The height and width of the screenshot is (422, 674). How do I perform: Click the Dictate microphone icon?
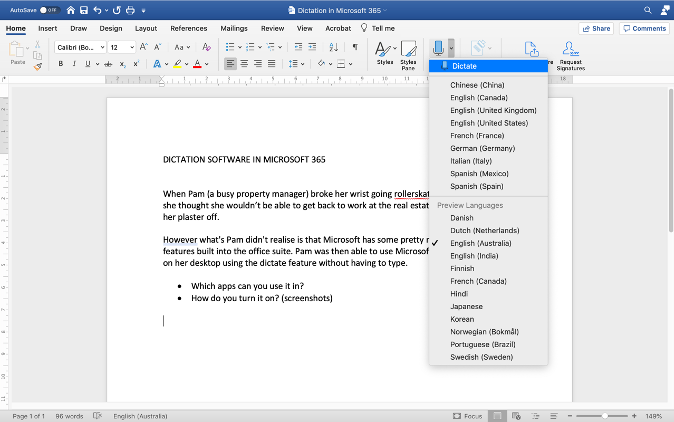click(x=438, y=47)
